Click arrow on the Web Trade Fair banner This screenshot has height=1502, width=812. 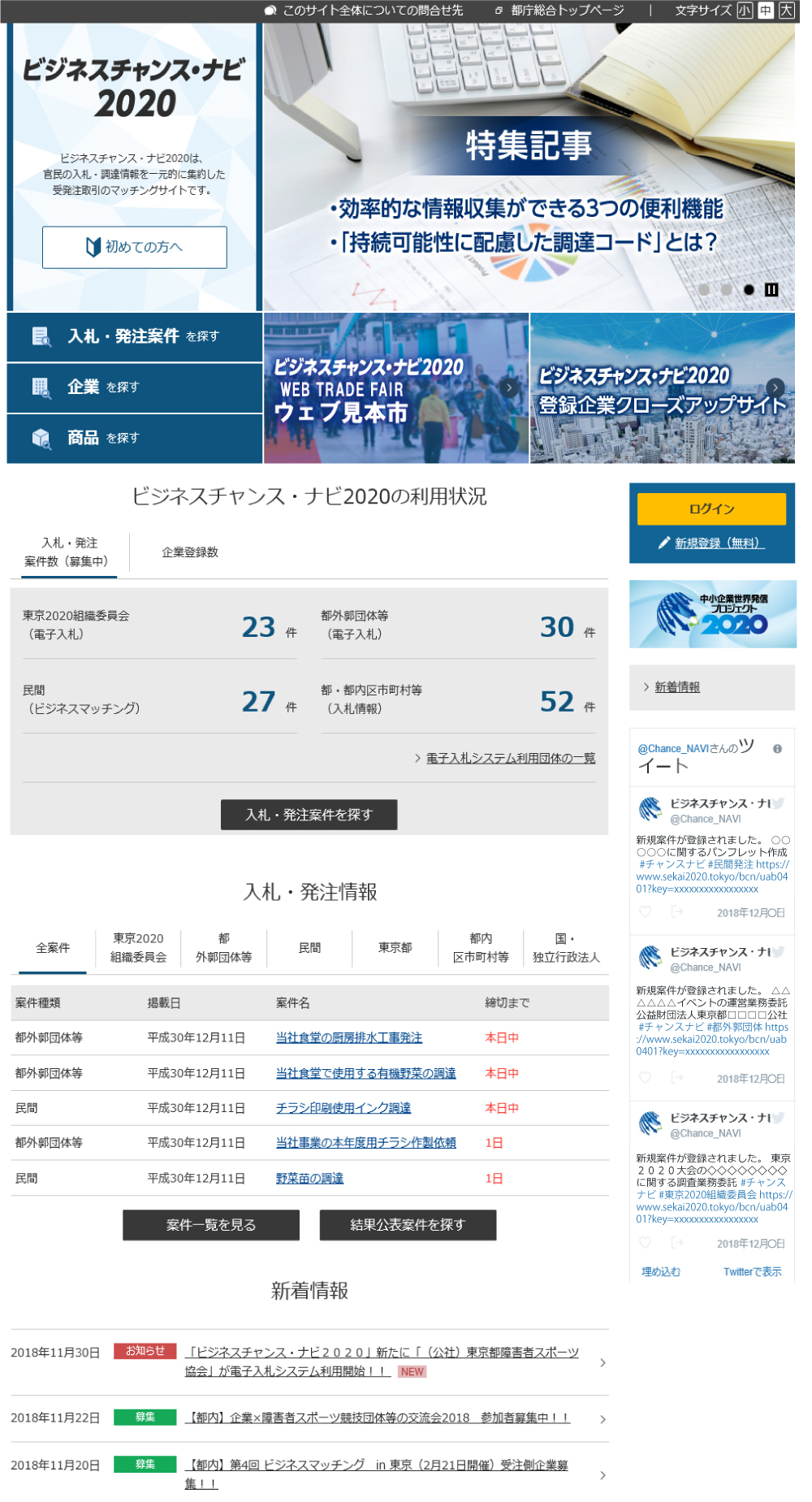point(509,387)
